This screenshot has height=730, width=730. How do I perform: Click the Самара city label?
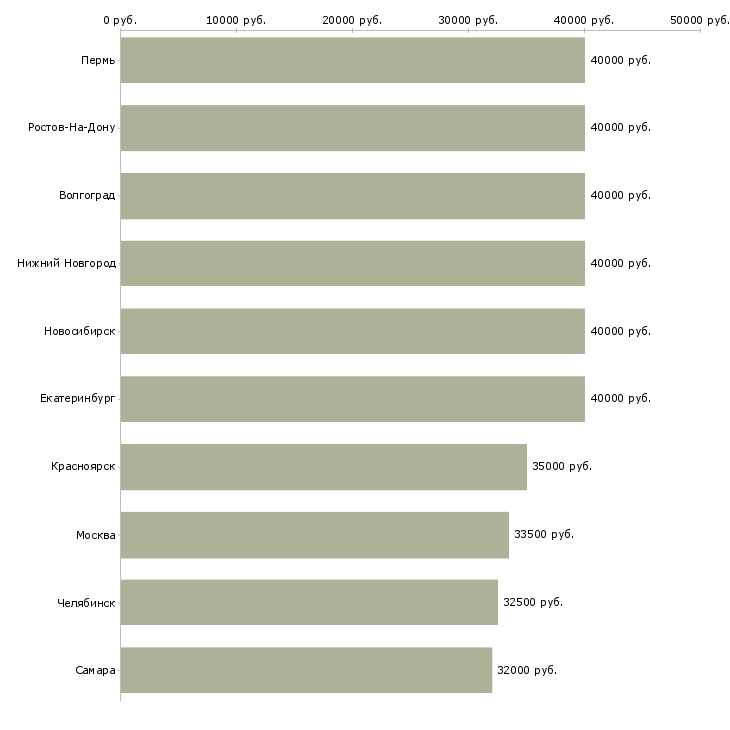pos(96,670)
